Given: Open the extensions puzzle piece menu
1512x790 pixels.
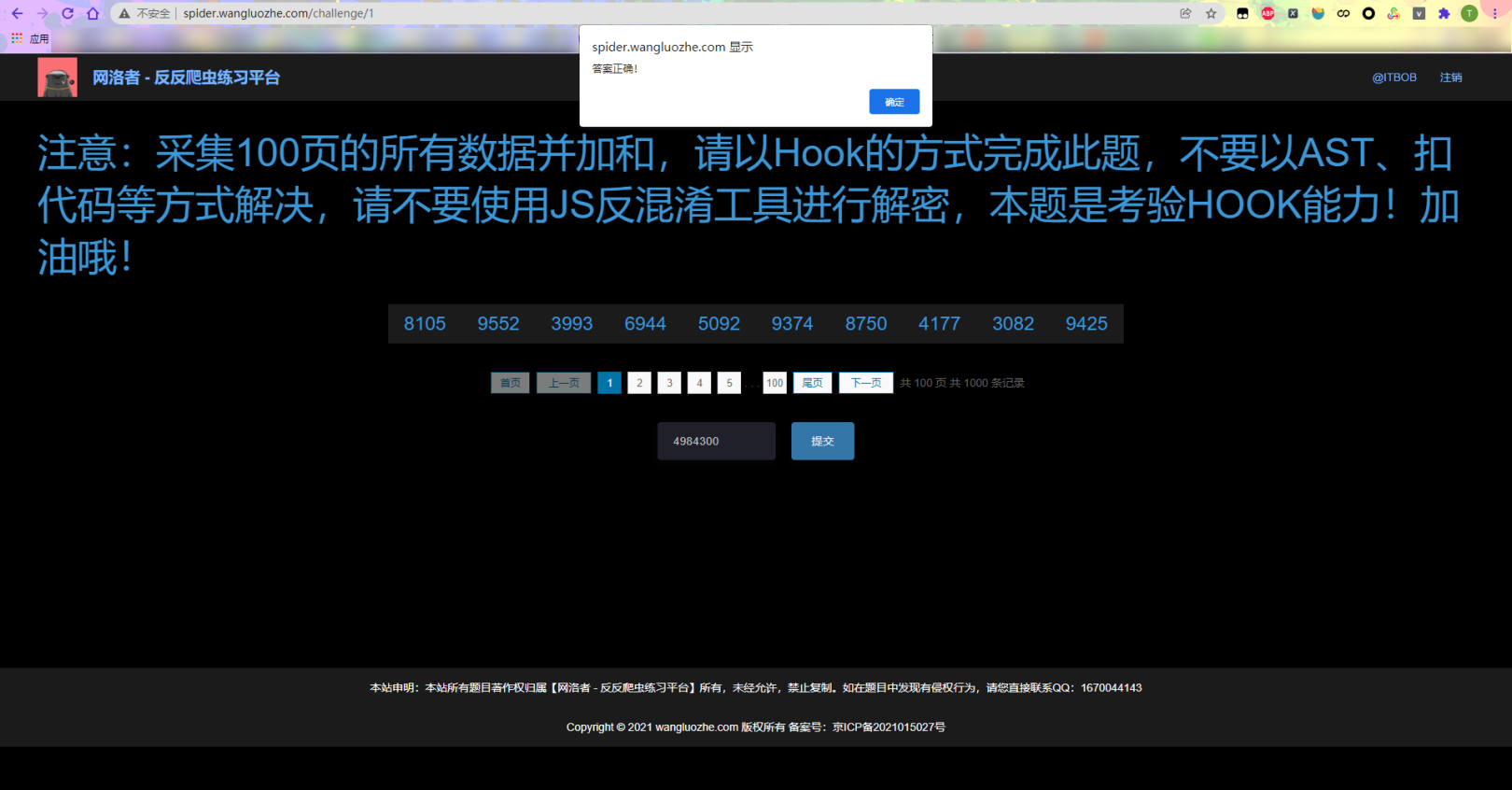Looking at the screenshot, I should (1444, 13).
